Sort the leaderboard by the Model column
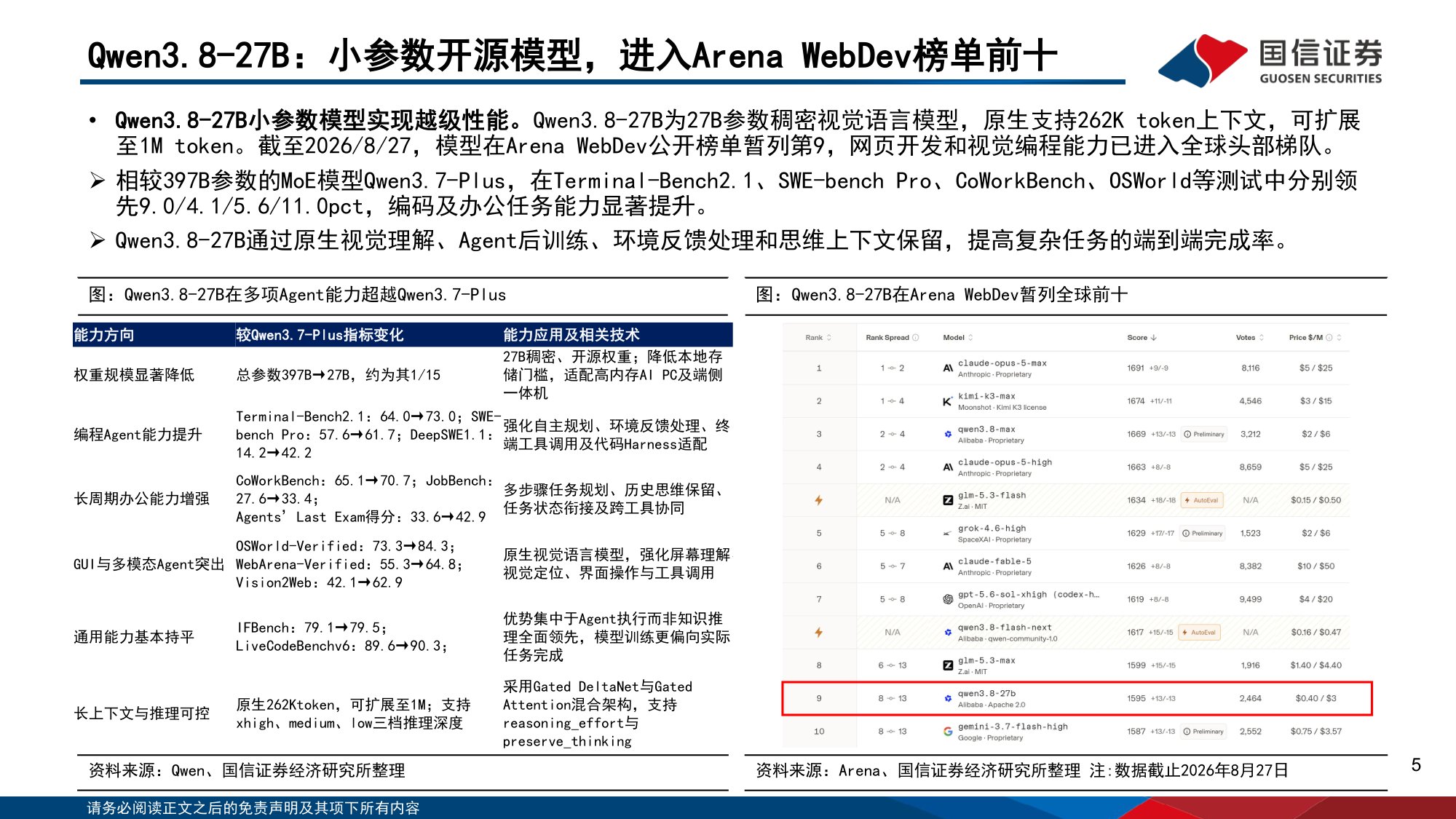The width and height of the screenshot is (1456, 819). coord(958,338)
